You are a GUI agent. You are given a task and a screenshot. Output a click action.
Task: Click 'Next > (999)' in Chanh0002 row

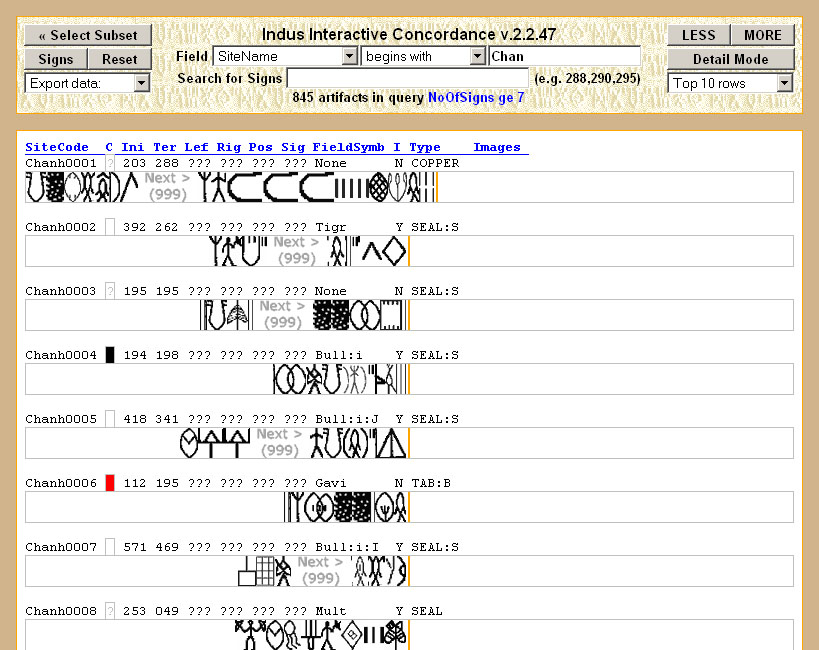point(296,251)
